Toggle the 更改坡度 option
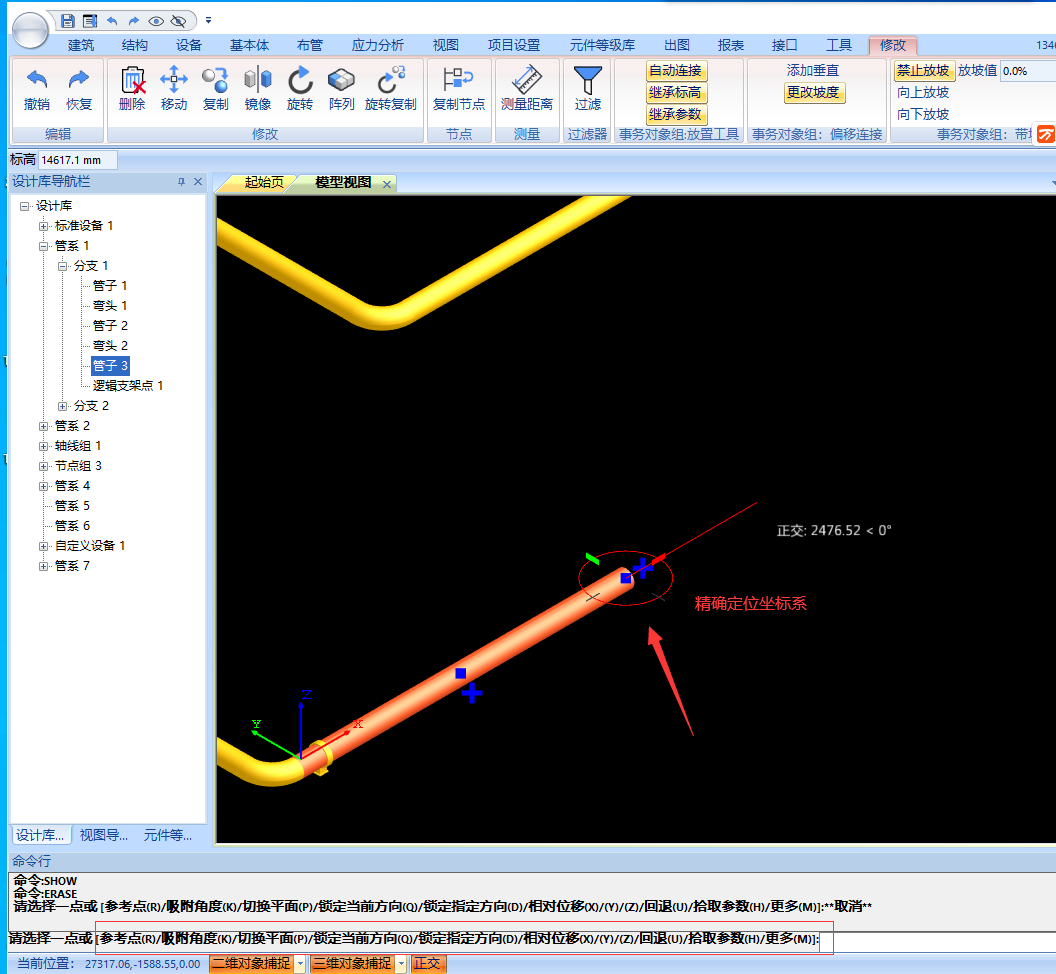This screenshot has width=1056, height=974. click(x=814, y=92)
